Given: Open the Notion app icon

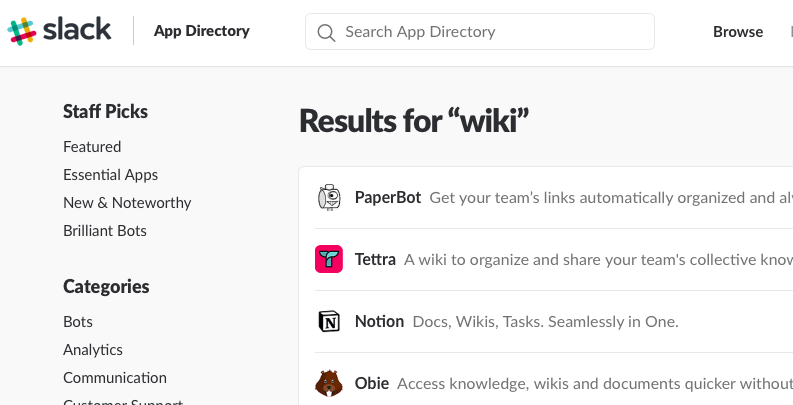Looking at the screenshot, I should pyautogui.click(x=329, y=321).
